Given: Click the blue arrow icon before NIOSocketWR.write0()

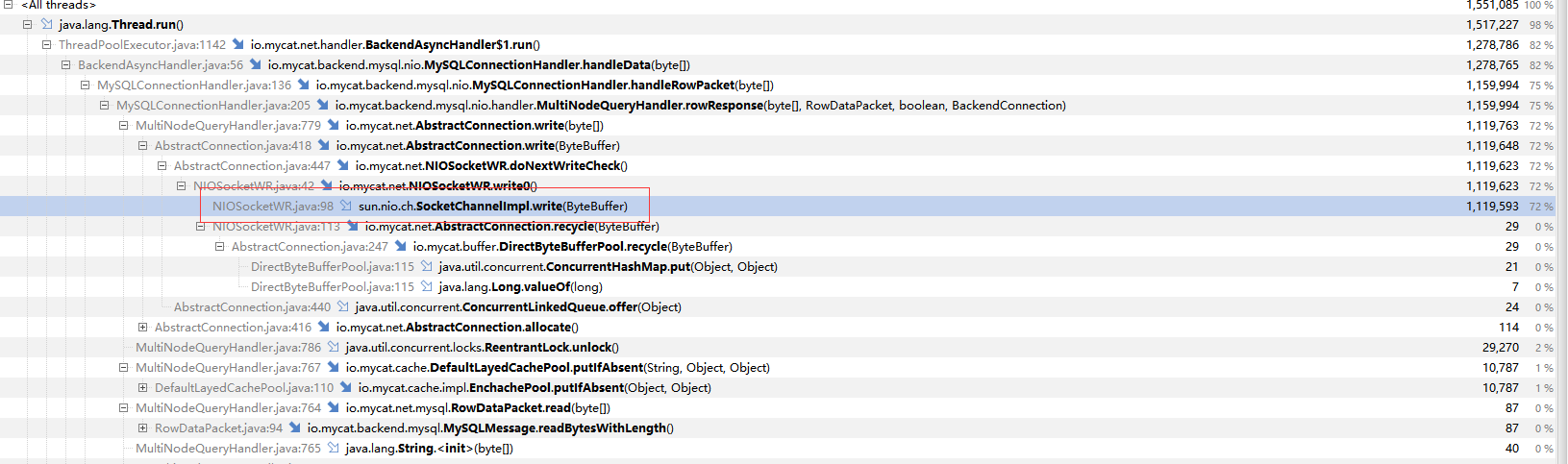Looking at the screenshot, I should (x=326, y=185).
